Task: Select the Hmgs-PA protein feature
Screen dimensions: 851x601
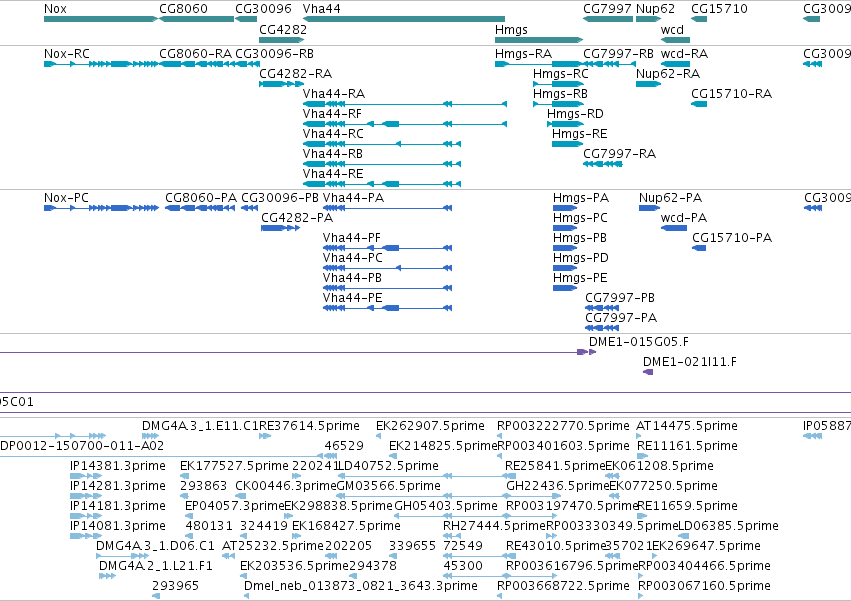Action: click(565, 208)
